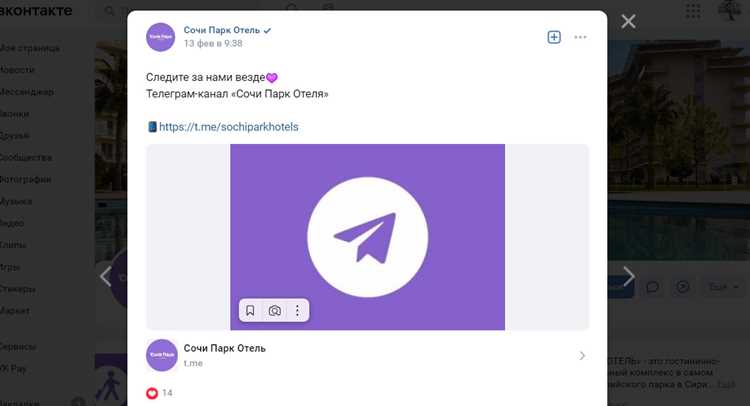Open the ВКонтакте logo in background header

(x=36, y=11)
